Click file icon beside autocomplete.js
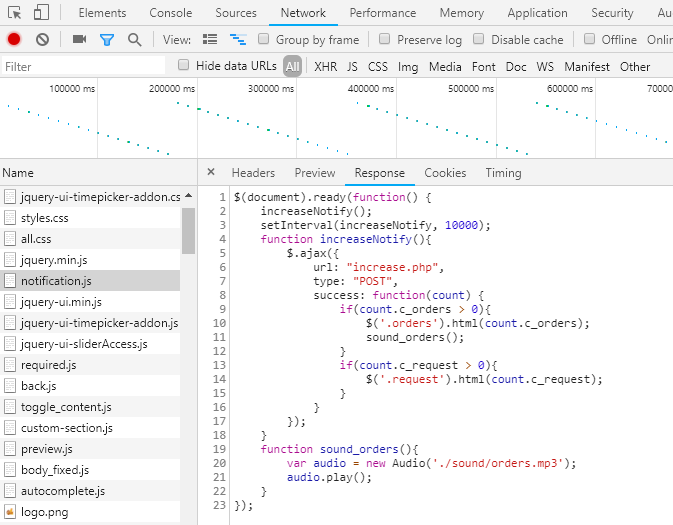 click(10, 491)
